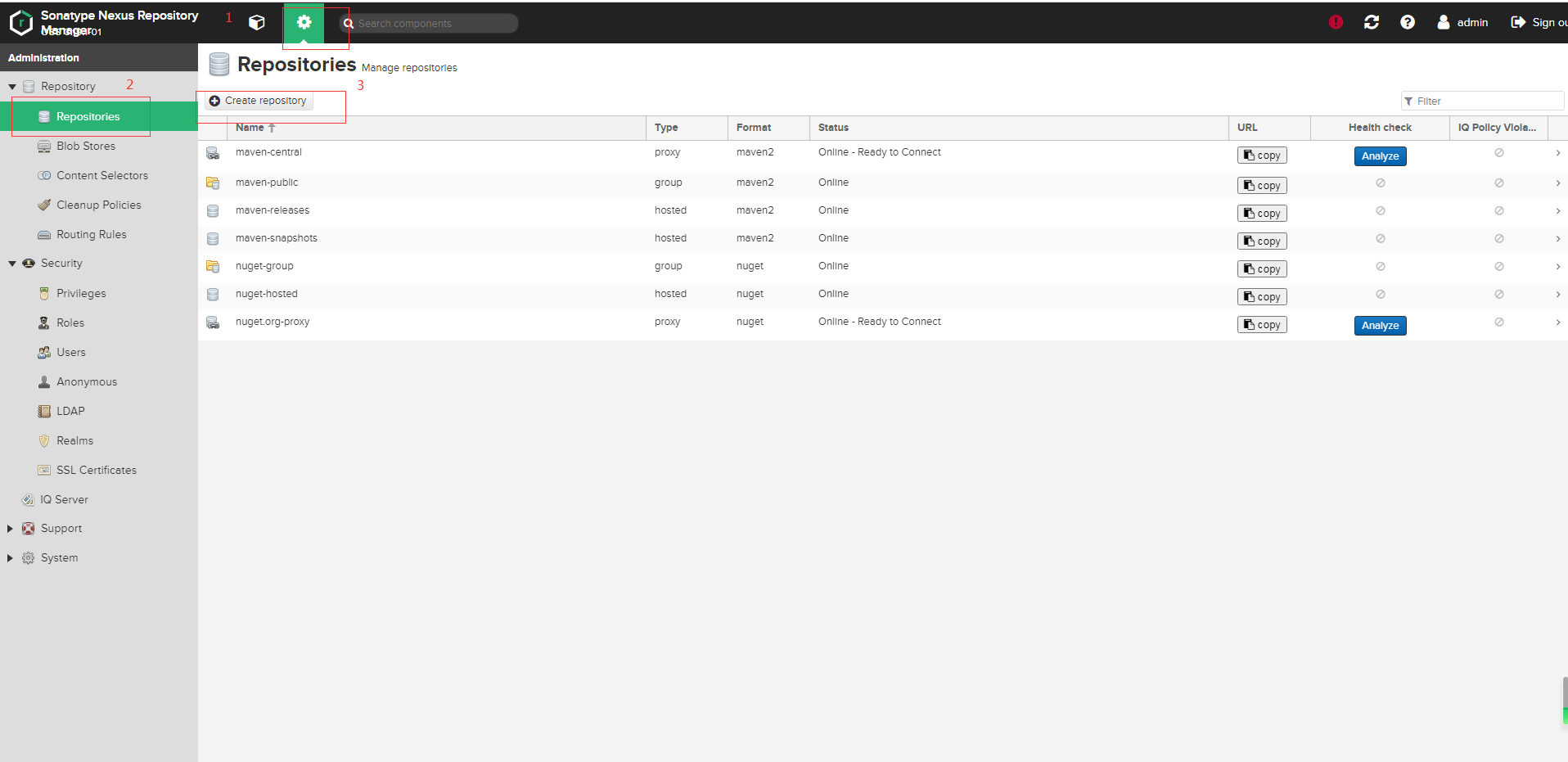This screenshot has width=1568, height=762.
Task: Open the maven-snapshots repository name
Action: click(x=277, y=238)
